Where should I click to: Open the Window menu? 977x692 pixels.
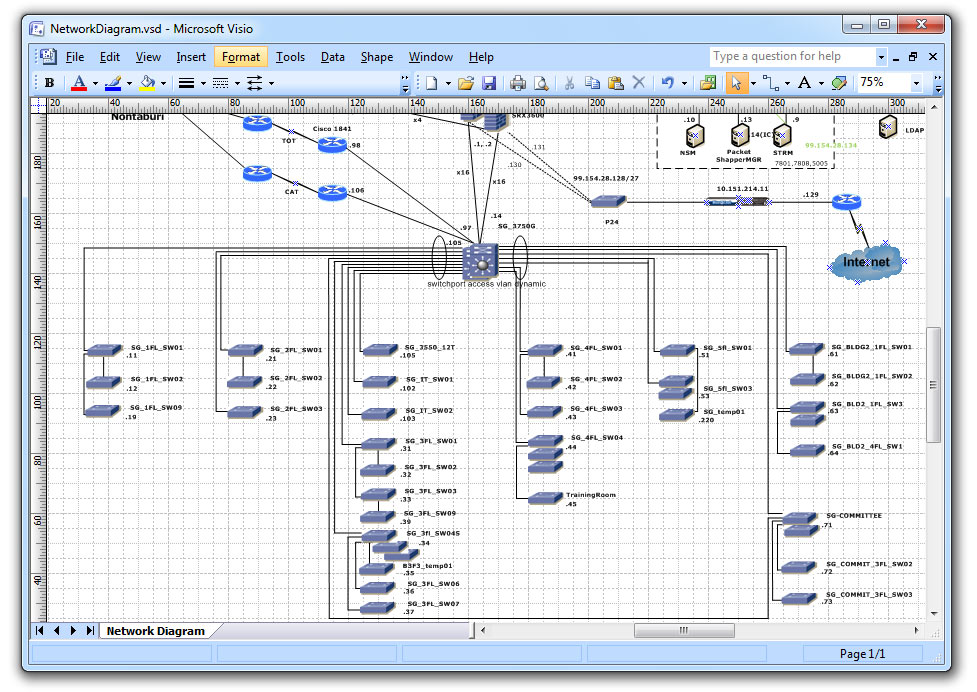click(x=431, y=57)
